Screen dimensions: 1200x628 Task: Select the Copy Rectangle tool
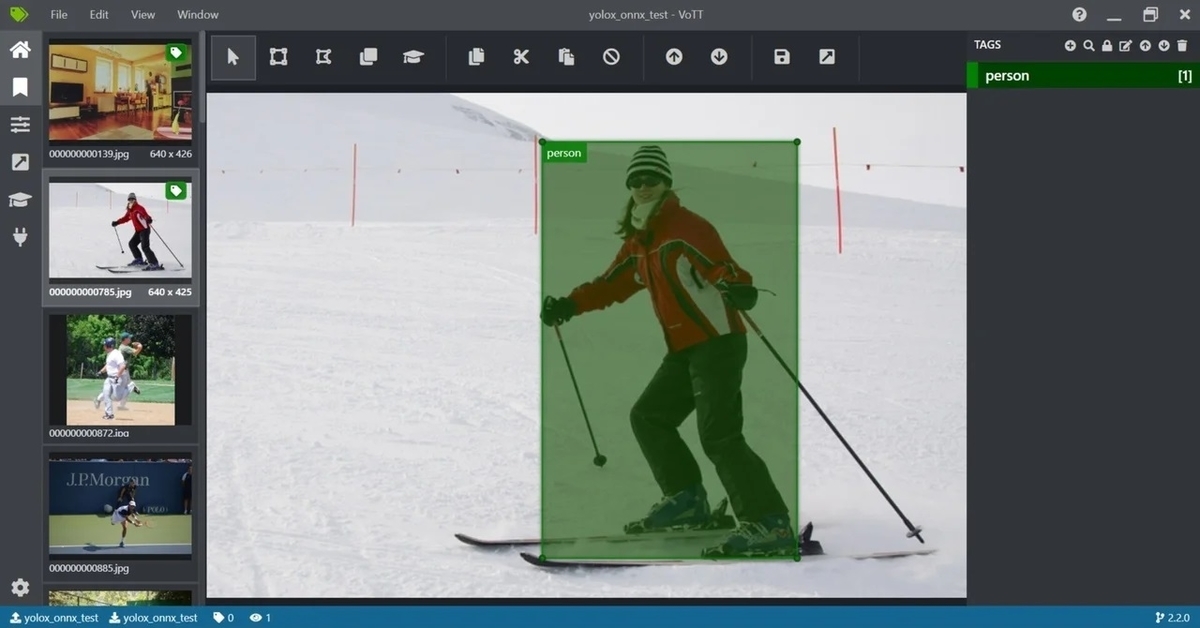click(x=368, y=57)
